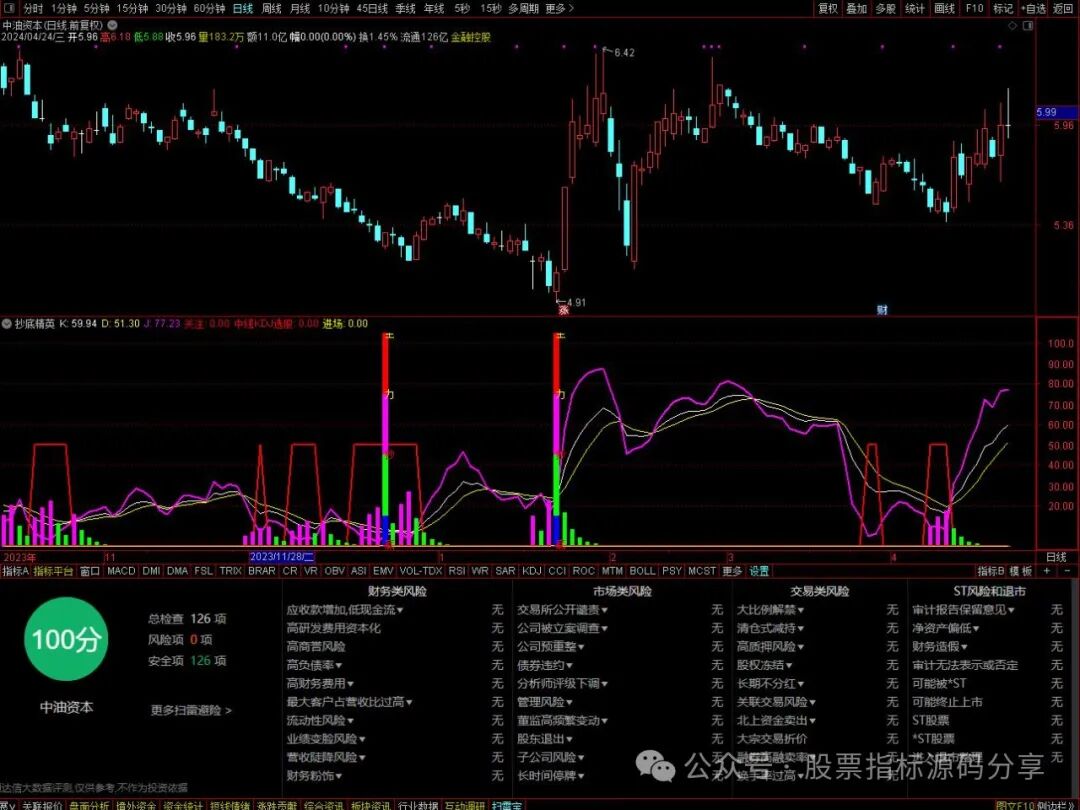This screenshot has width=1080, height=810.
Task: Expand 应收款增加,低现金流 risk item
Action: point(345,610)
